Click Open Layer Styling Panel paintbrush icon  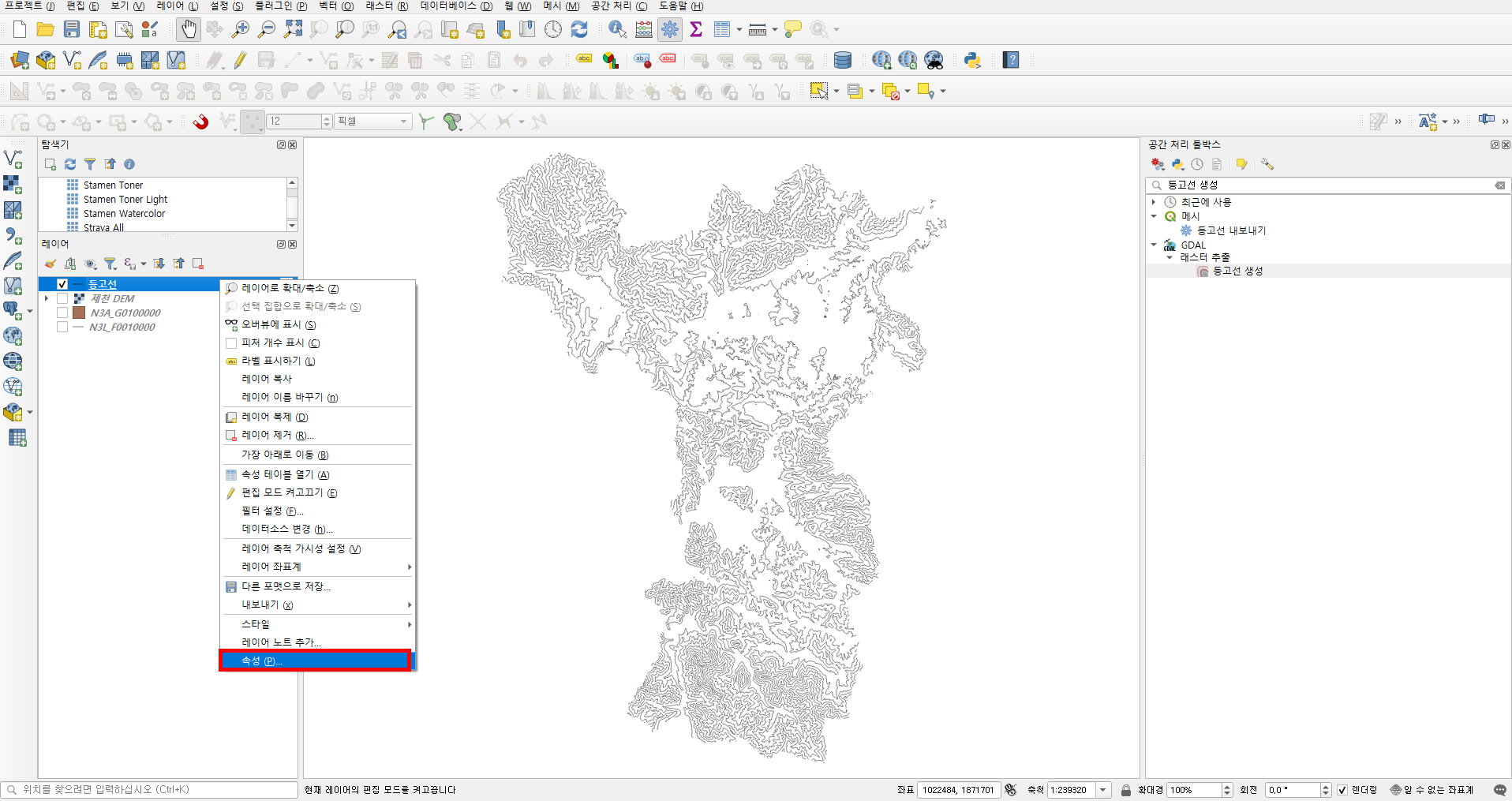coord(51,264)
